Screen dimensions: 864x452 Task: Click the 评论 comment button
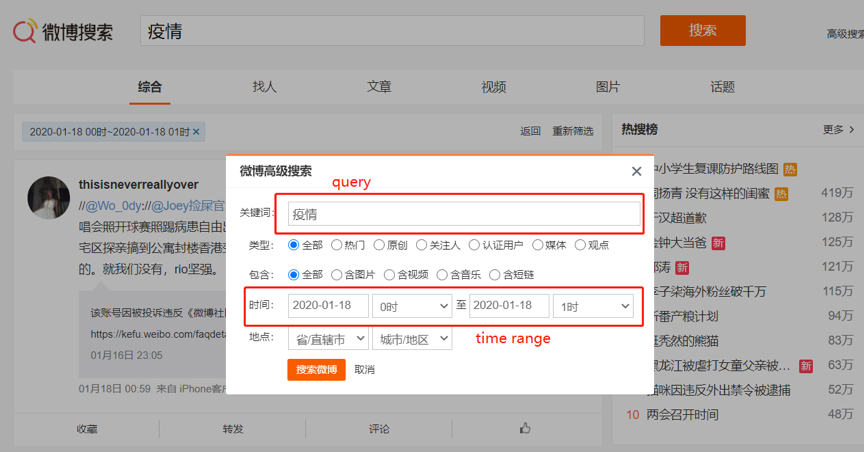[379, 429]
